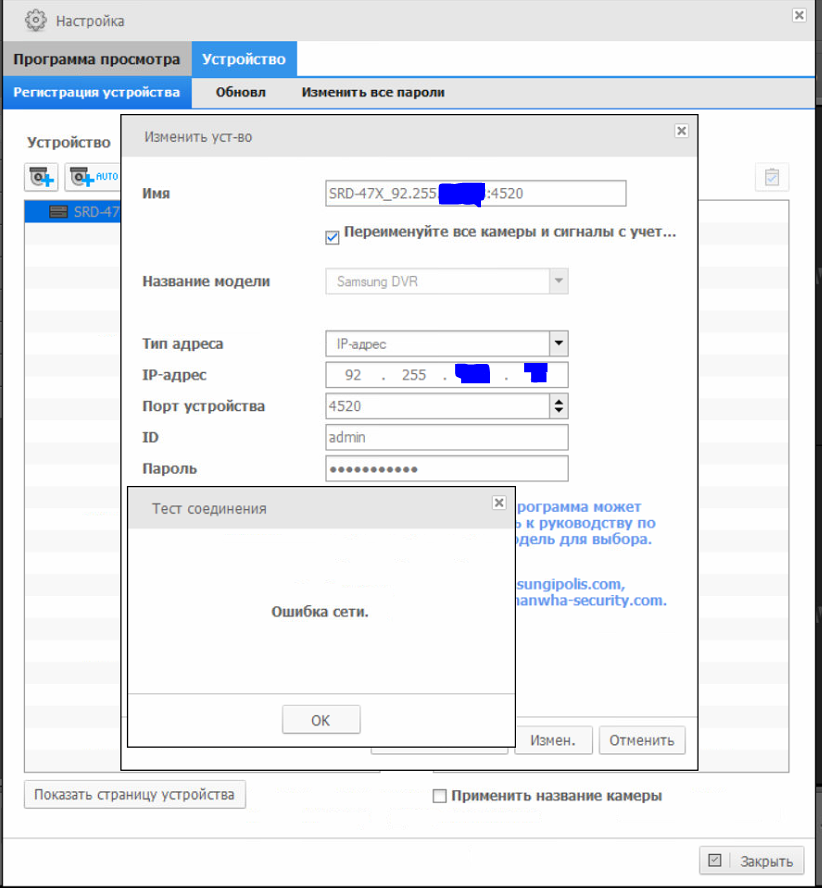This screenshot has height=888, width=822.
Task: Close the Изменить уст-во dialog
Action: (x=681, y=131)
